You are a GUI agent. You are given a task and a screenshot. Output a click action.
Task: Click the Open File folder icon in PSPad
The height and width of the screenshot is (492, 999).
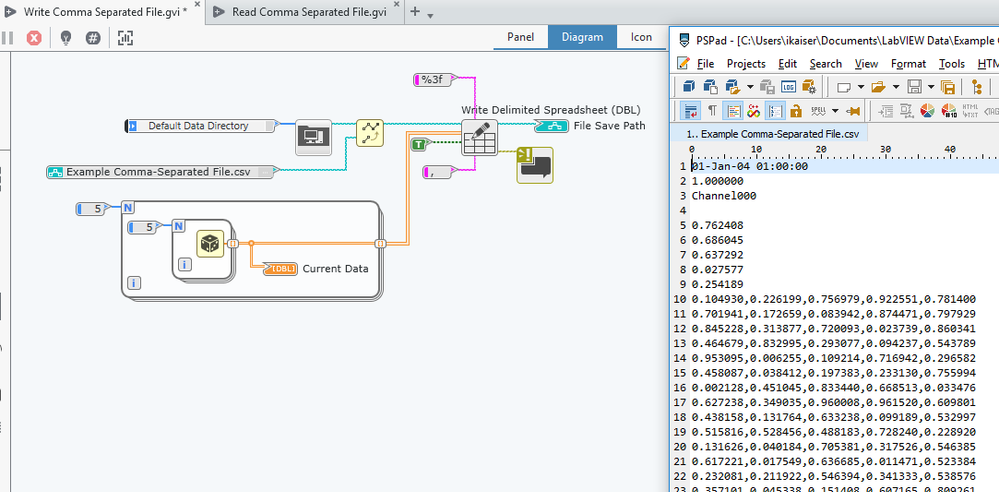point(879,86)
